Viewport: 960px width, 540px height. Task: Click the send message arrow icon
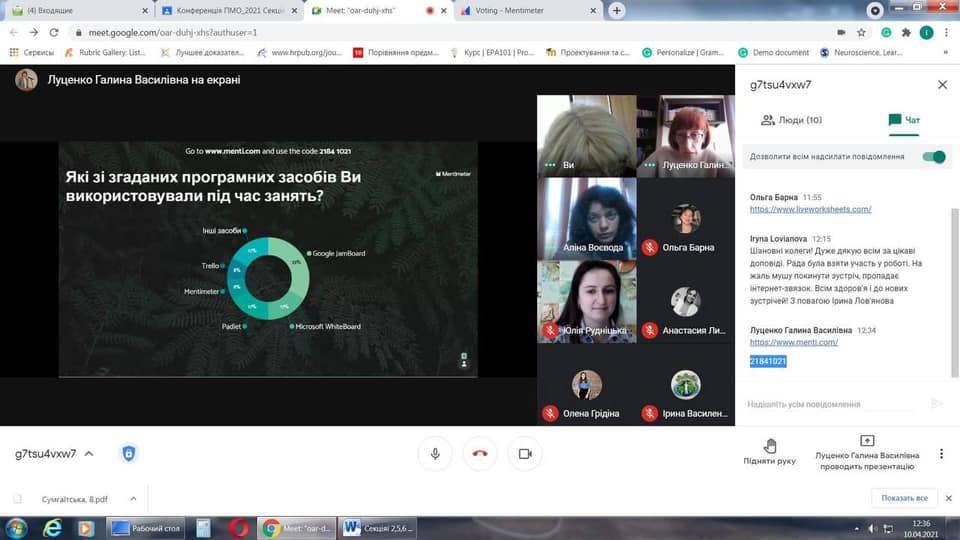click(x=936, y=403)
